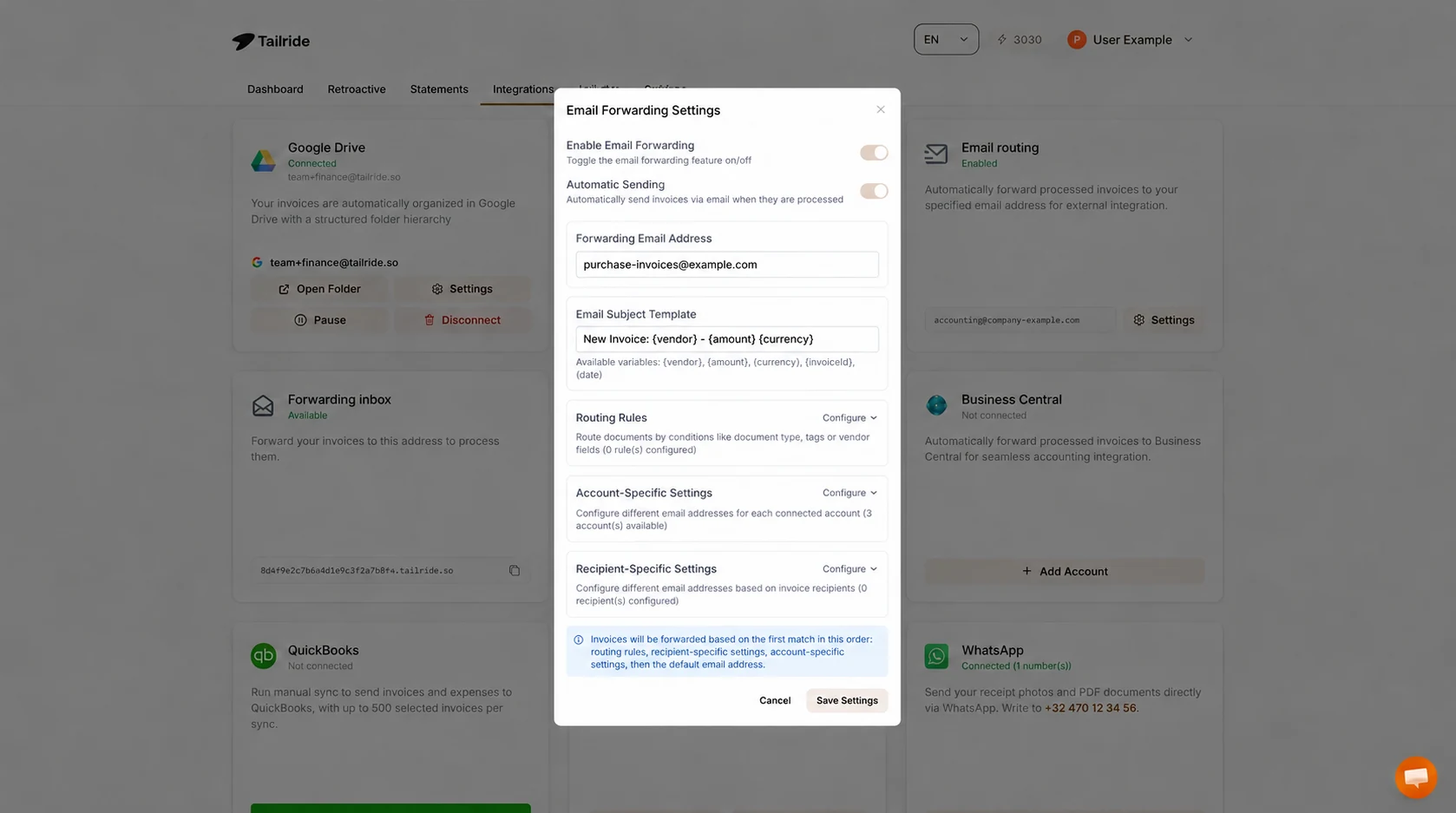This screenshot has width=1456, height=813.
Task: Click the Forwarding Email Address field
Action: (727, 265)
